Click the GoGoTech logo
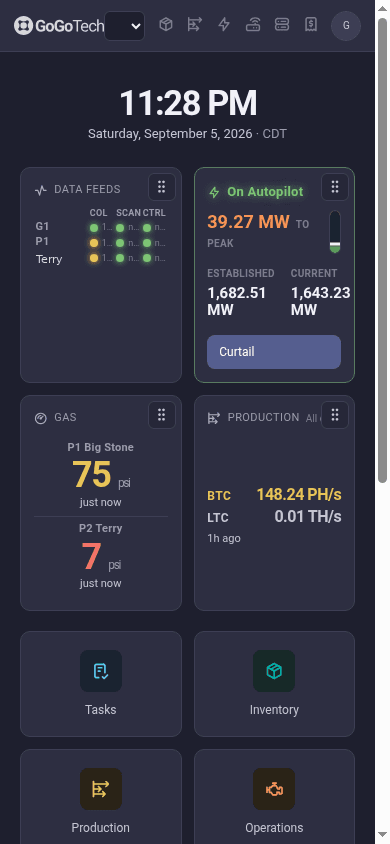Screen dimensions: 390x844 tap(59, 26)
